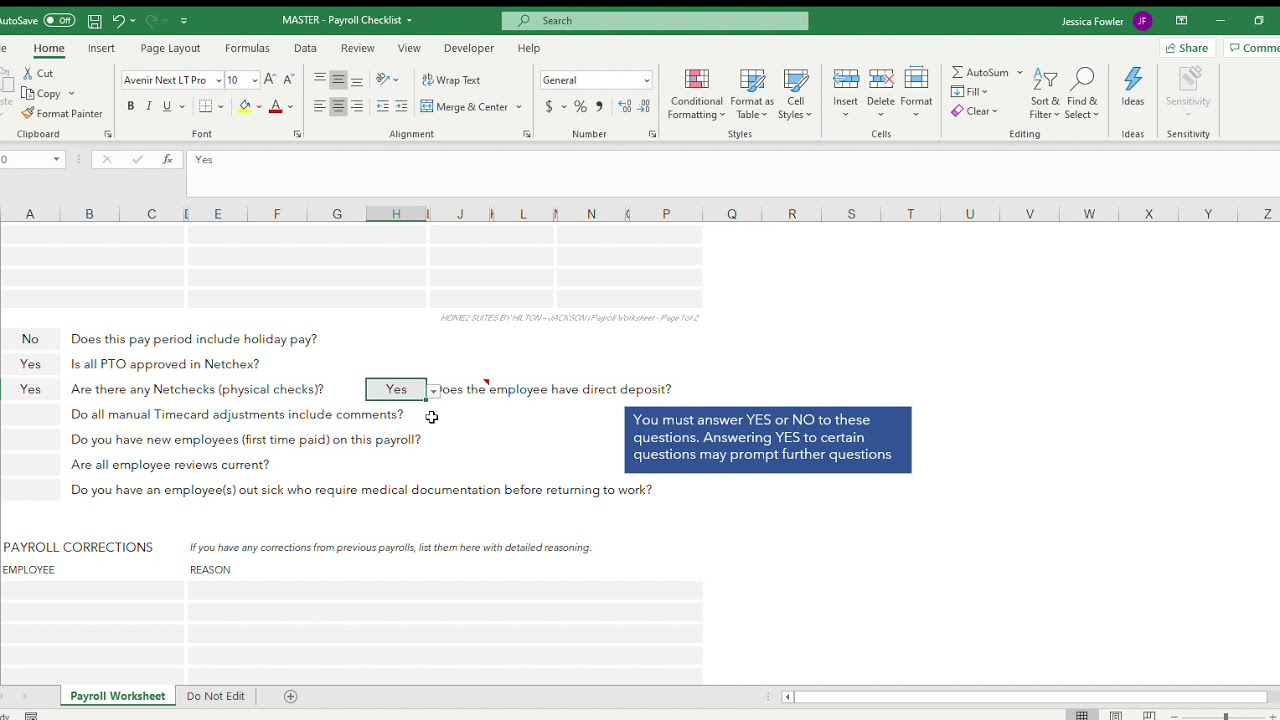Click the Delete cells icon
Image resolution: width=1280 pixels, height=720 pixels.
[881, 80]
